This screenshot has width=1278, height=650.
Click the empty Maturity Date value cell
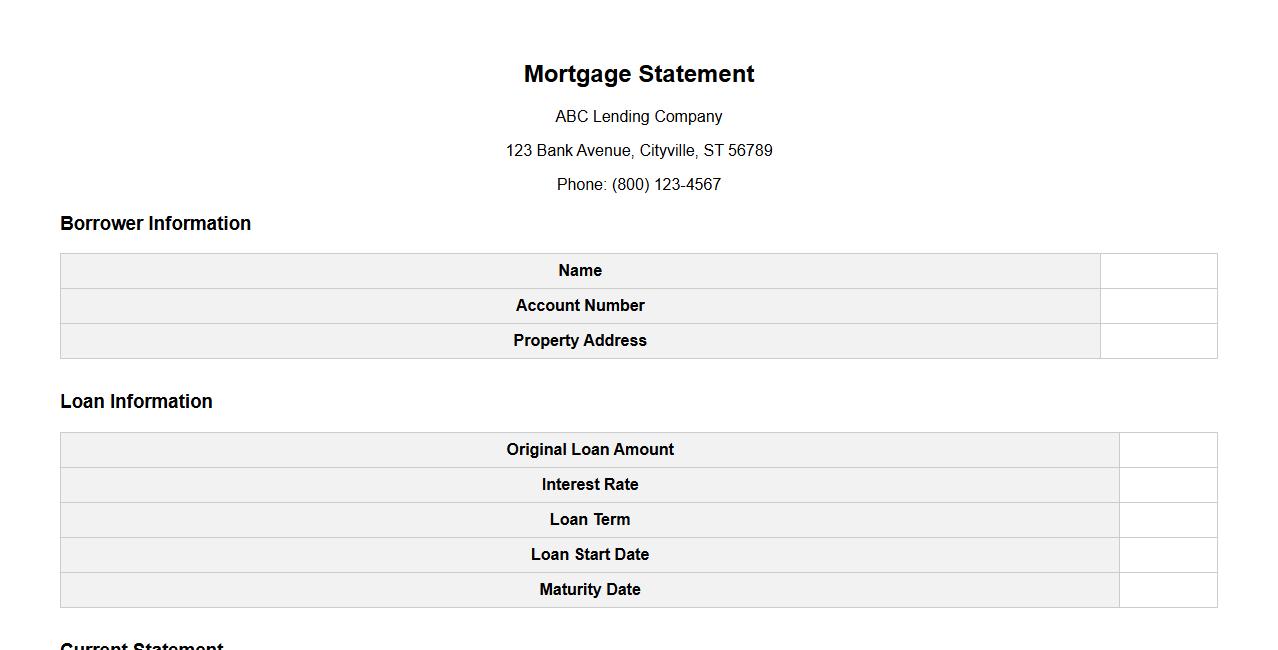click(x=1167, y=590)
